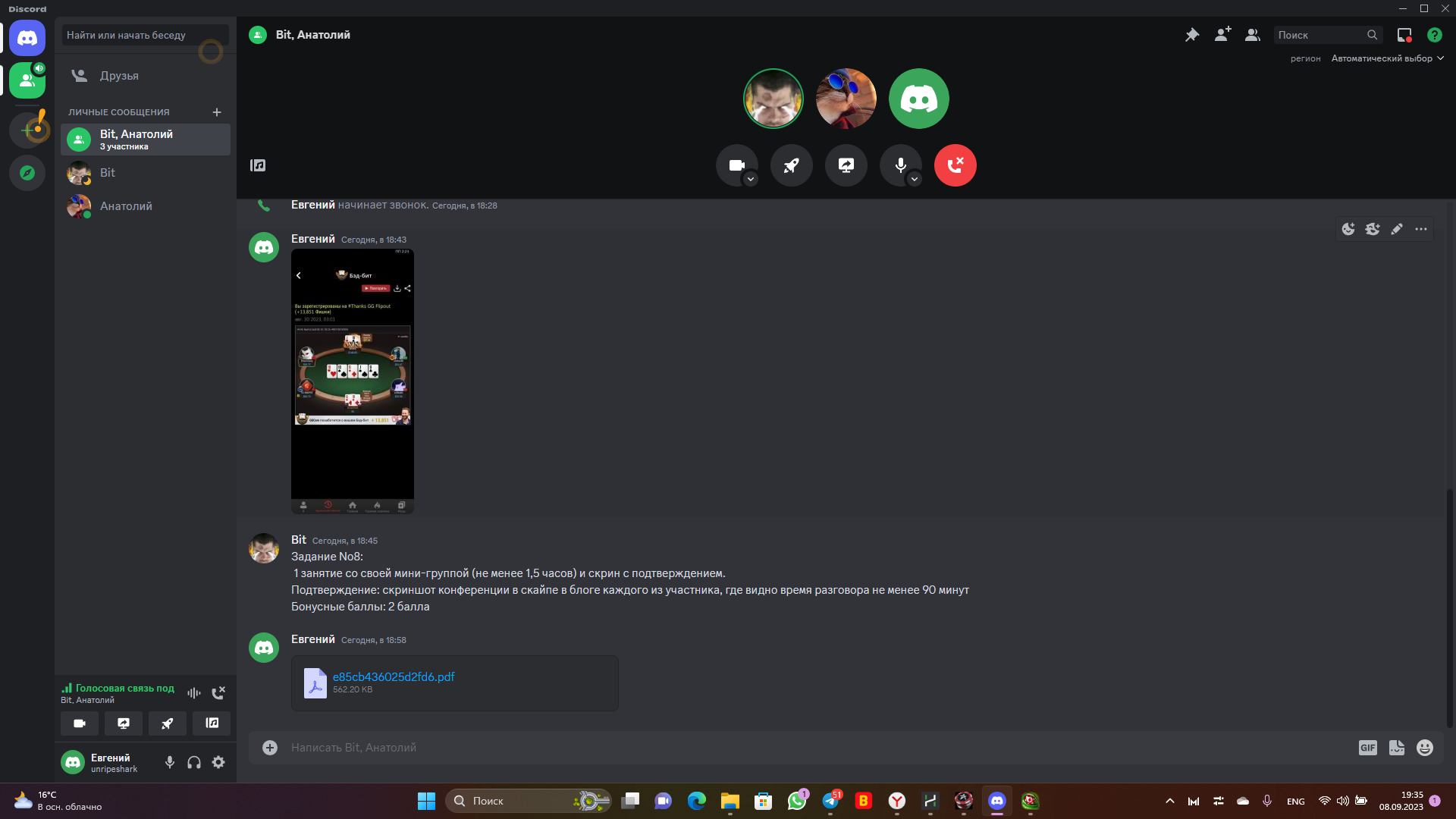Share screen from voice panel button
The width and height of the screenshot is (1456, 819).
point(124,723)
